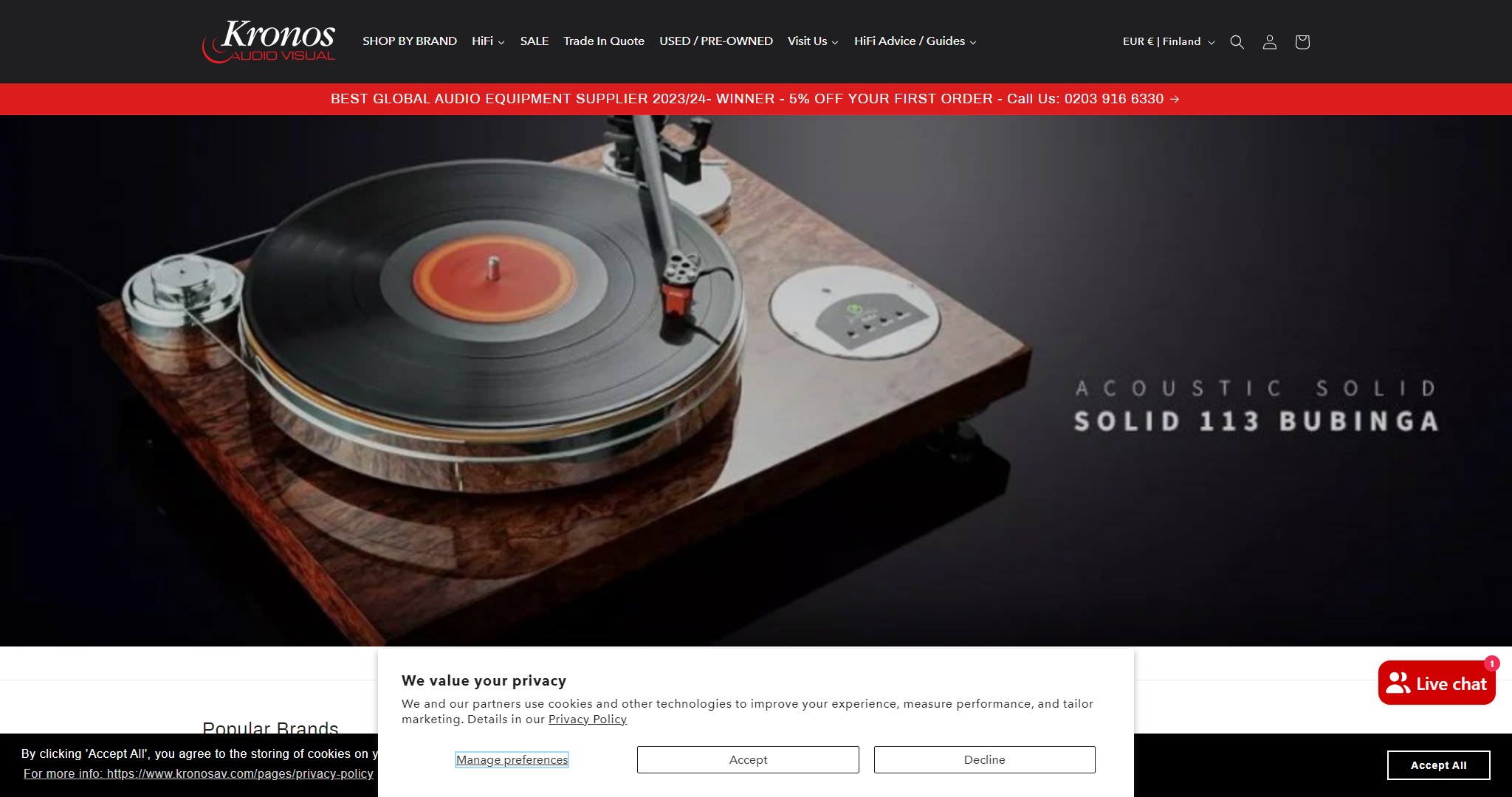The height and width of the screenshot is (797, 1512).
Task: Expand HiFi Advice / Guides menu
Action: click(915, 41)
